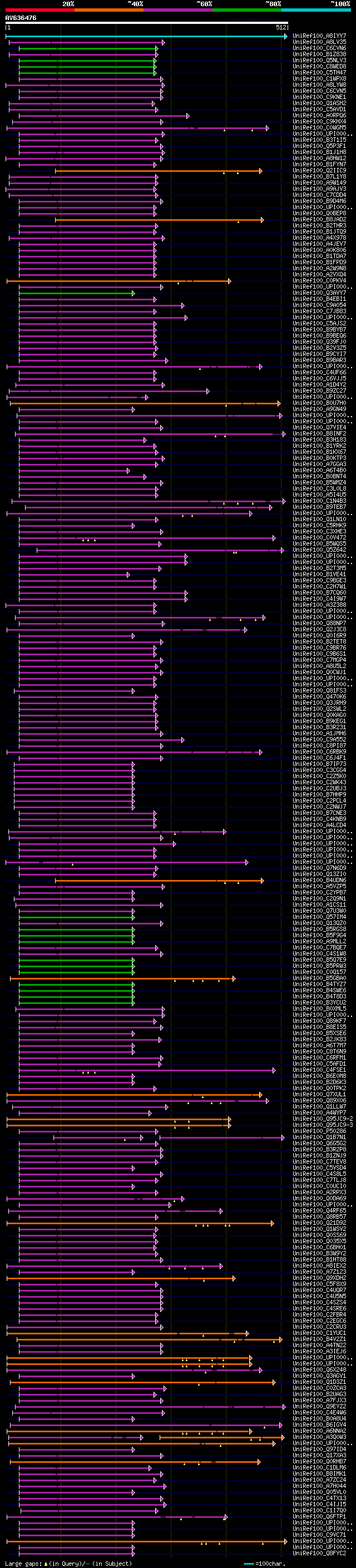
Task: Select hit UniRef100_C9PKV4
Action: (x=319, y=280)
